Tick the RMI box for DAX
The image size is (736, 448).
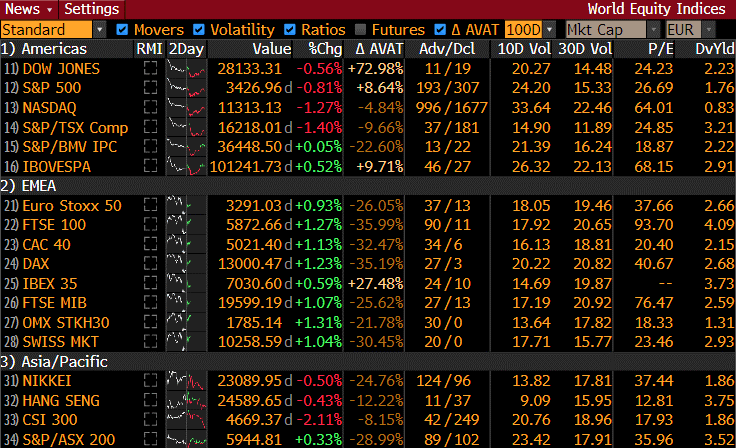[150, 263]
